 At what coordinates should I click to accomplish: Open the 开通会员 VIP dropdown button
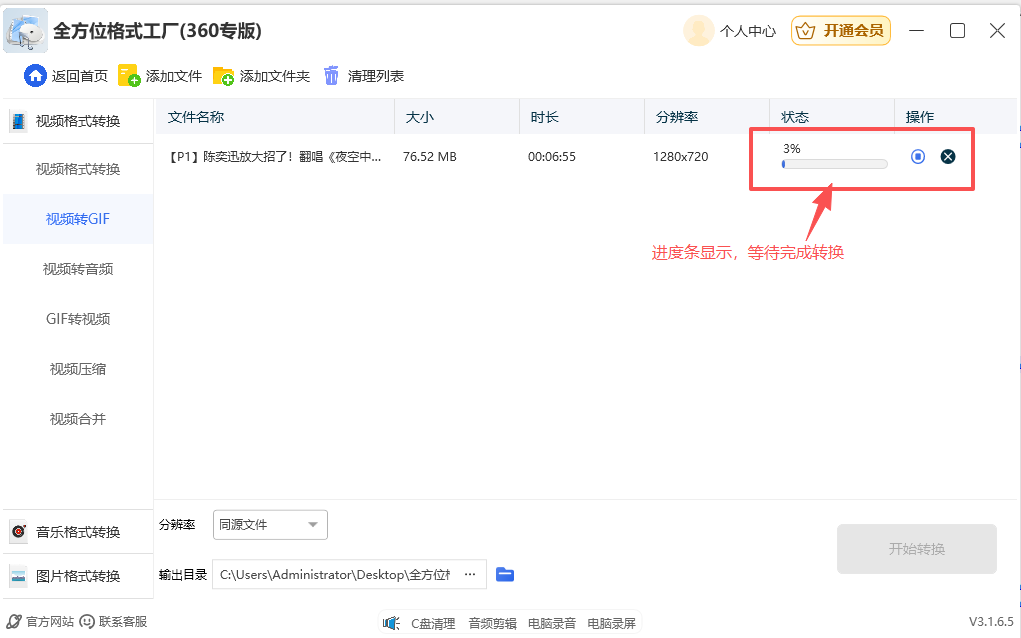[840, 31]
